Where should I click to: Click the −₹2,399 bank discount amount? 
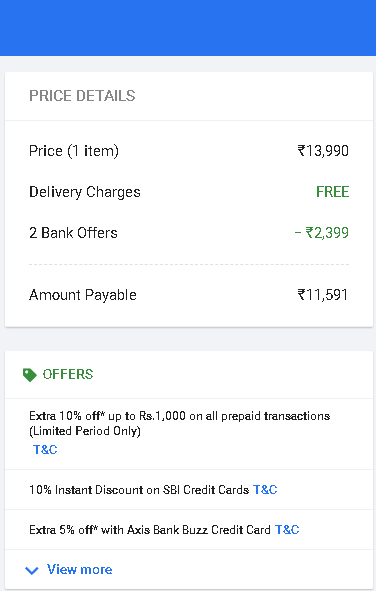(322, 233)
